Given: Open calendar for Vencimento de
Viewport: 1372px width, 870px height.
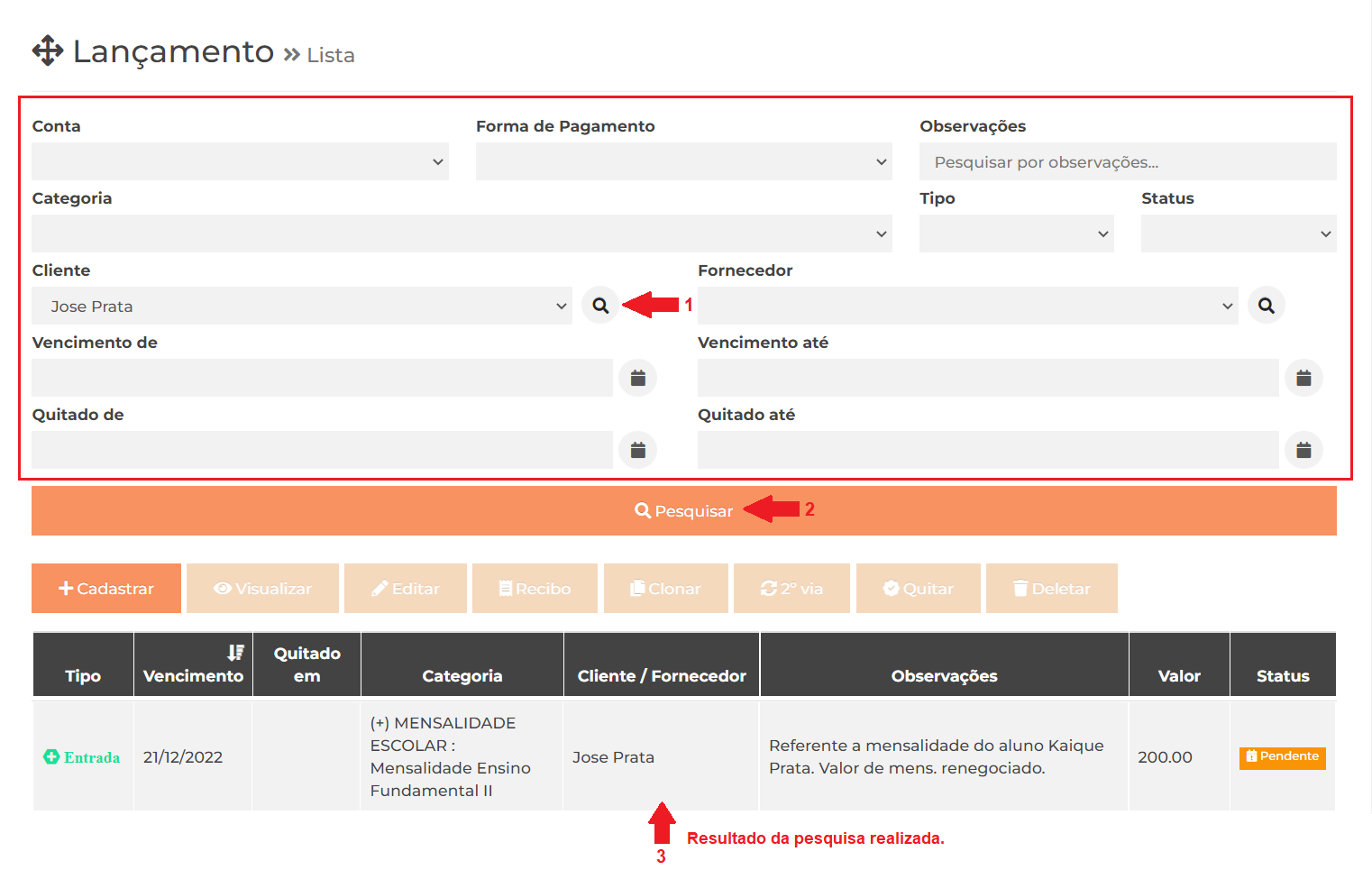Looking at the screenshot, I should click(x=638, y=378).
